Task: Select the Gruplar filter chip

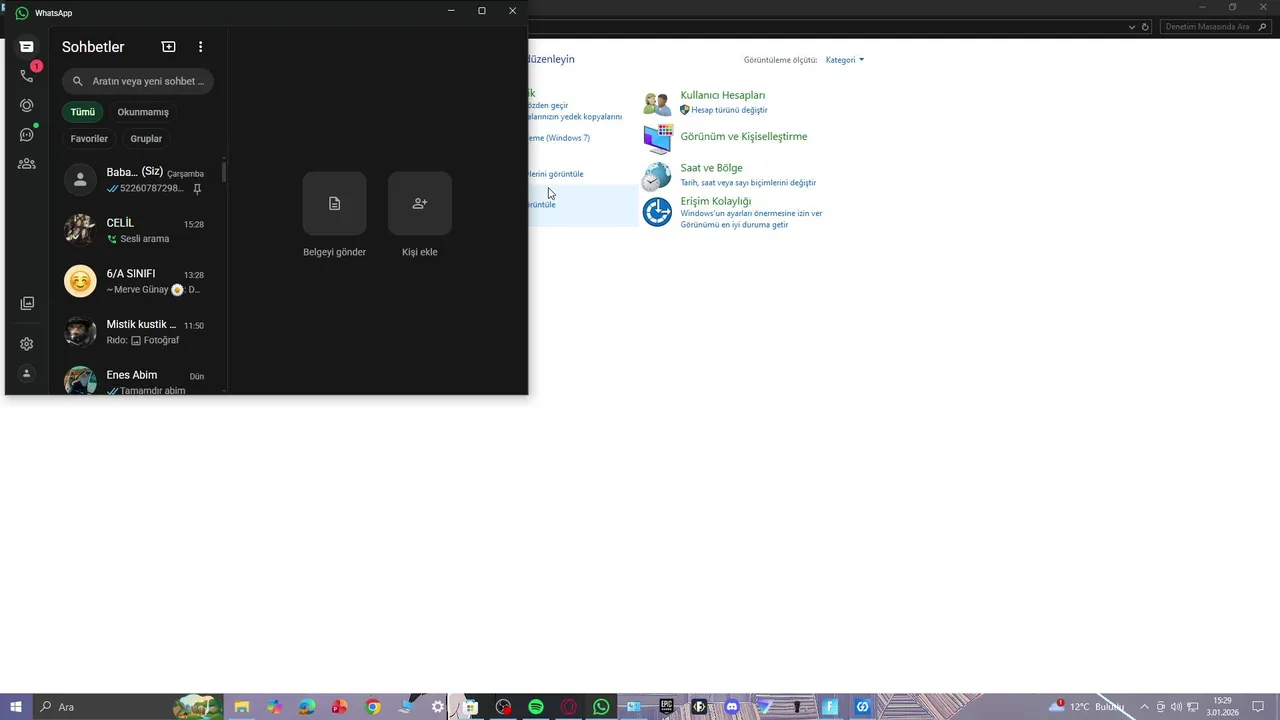Action: point(146,139)
